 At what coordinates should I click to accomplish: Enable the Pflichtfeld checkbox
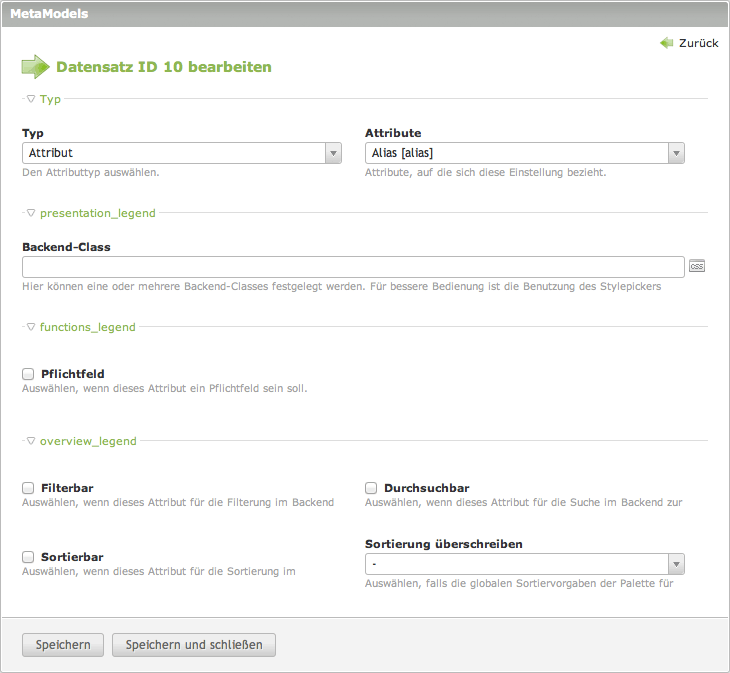coord(28,374)
